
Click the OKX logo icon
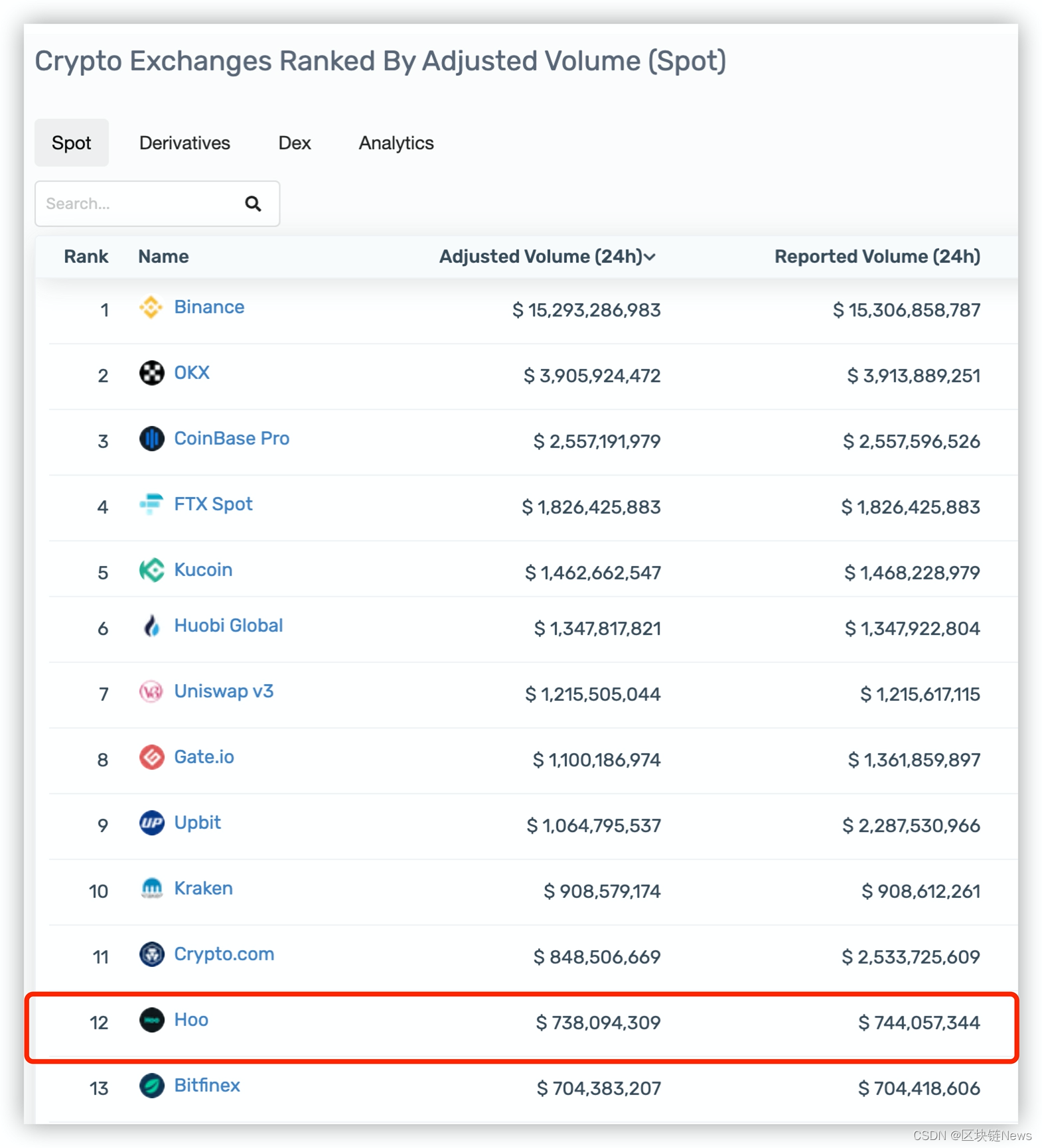pos(151,373)
